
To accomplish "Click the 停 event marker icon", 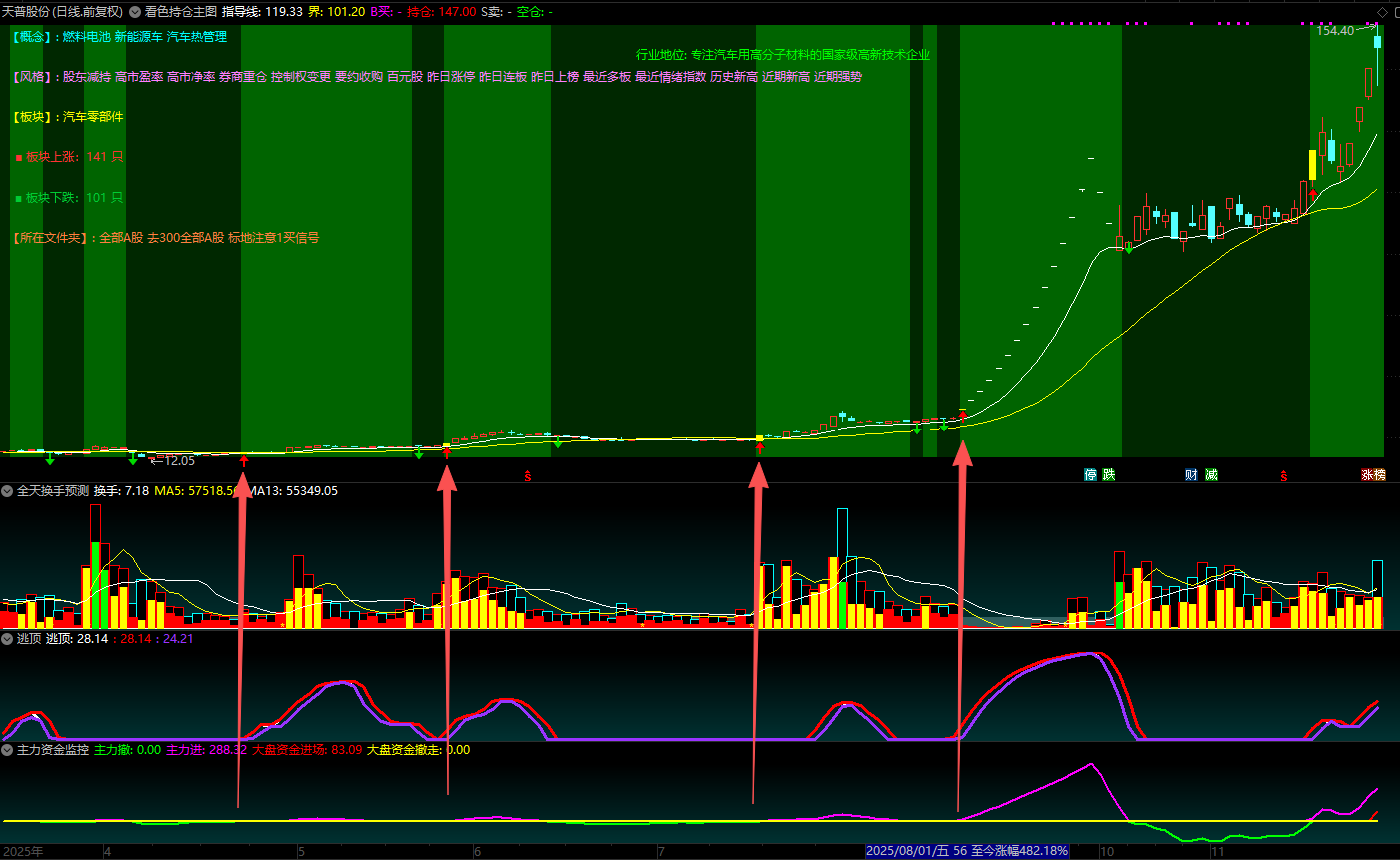I will [x=1091, y=475].
